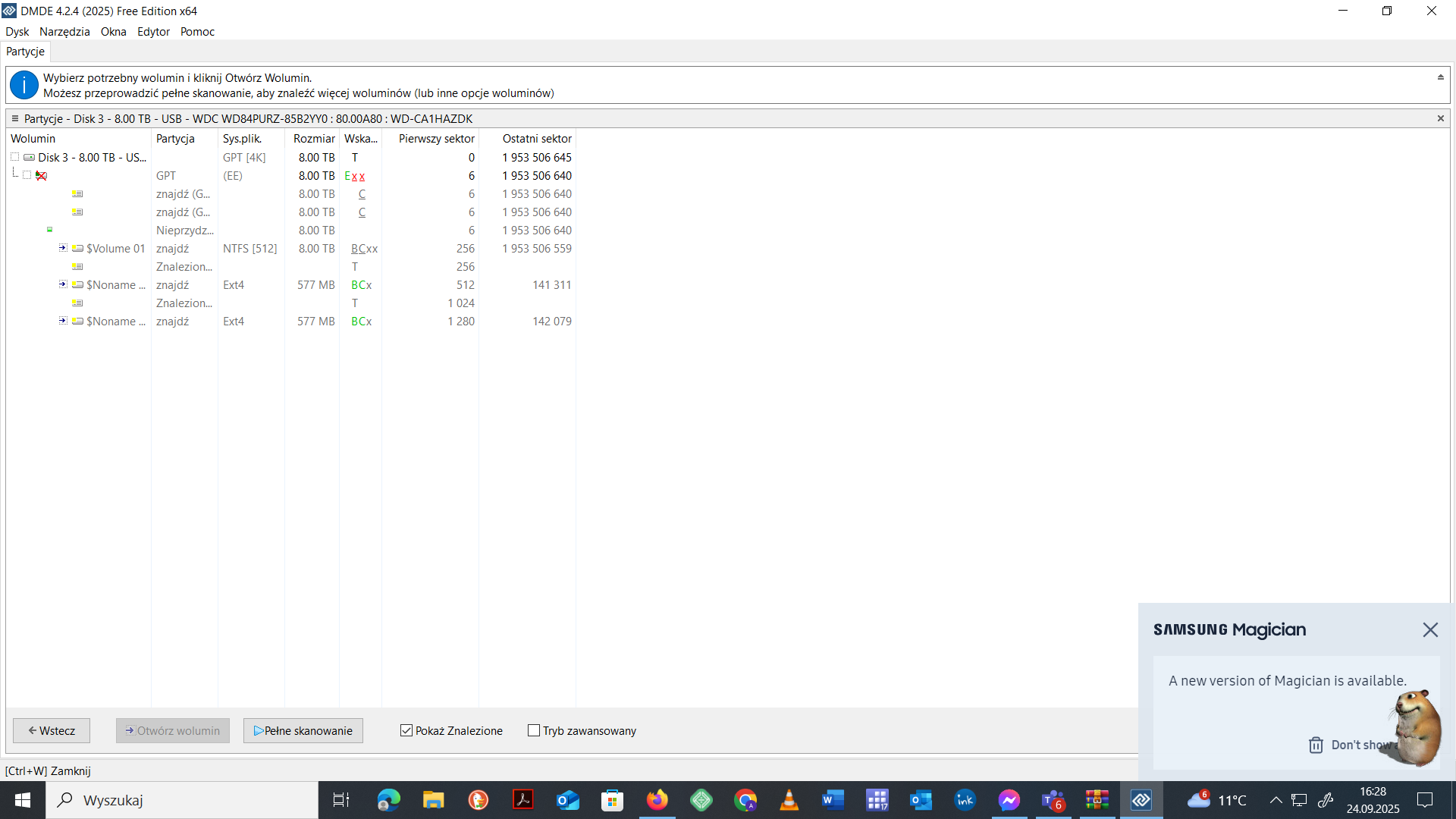Click the Wyszukaj search box
Screen dimensions: 1456x819
[182, 800]
